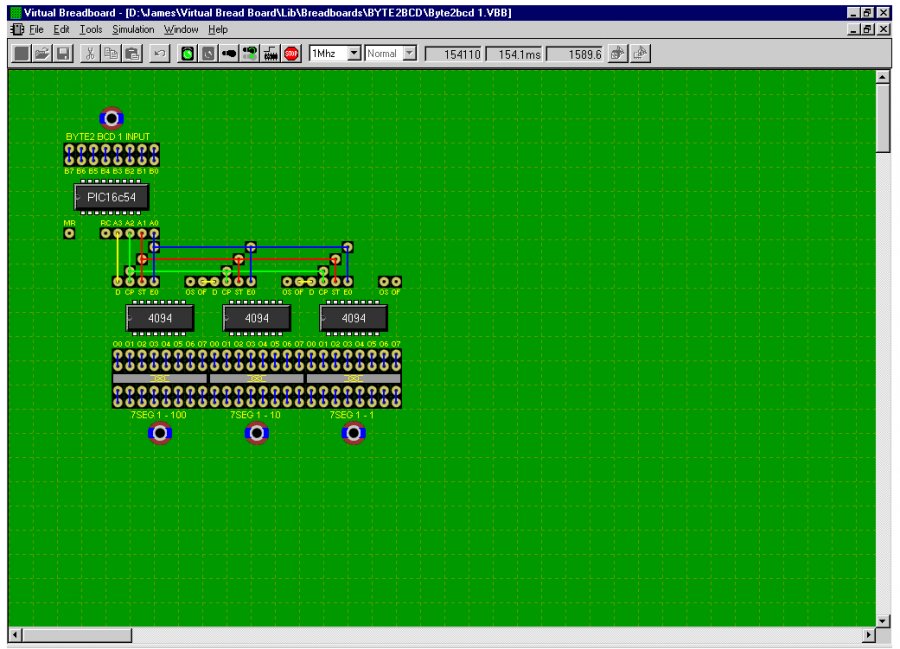Click the connector under 7SEG 1 - 100
This screenshot has height=649, width=900.
click(160, 433)
